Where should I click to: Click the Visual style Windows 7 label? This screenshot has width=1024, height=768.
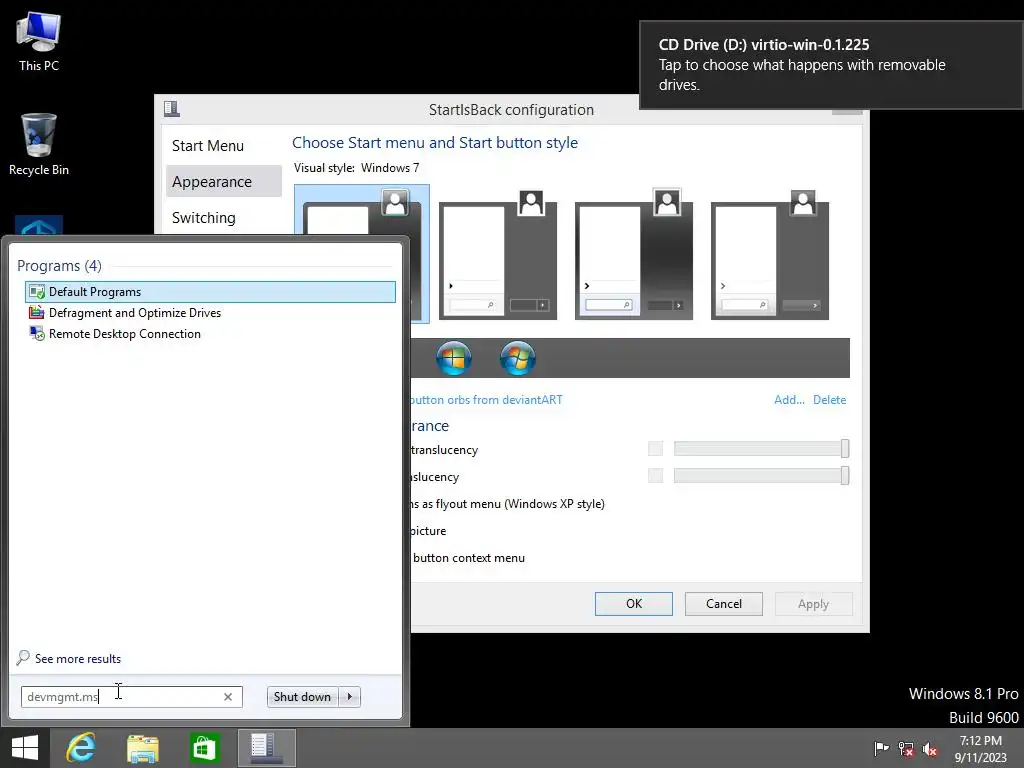pyautogui.click(x=357, y=168)
